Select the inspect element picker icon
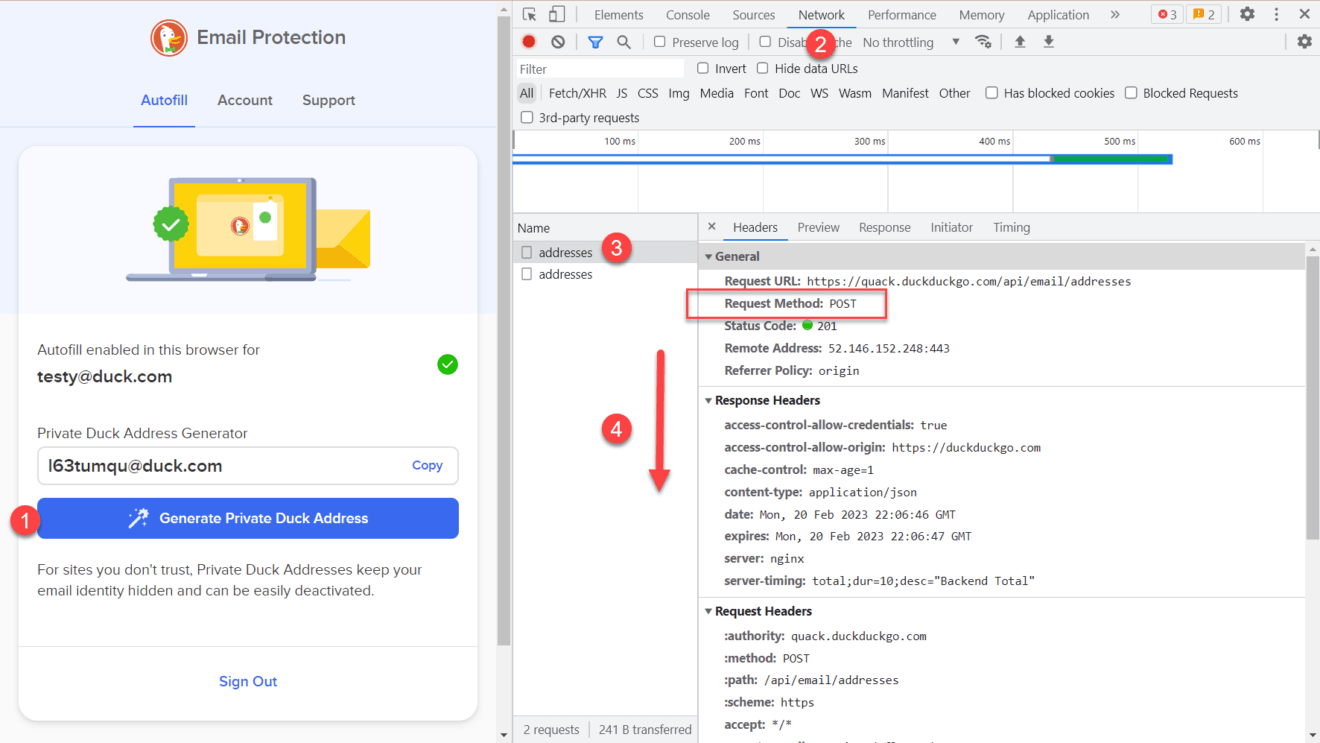This screenshot has height=743, width=1320. pyautogui.click(x=530, y=14)
